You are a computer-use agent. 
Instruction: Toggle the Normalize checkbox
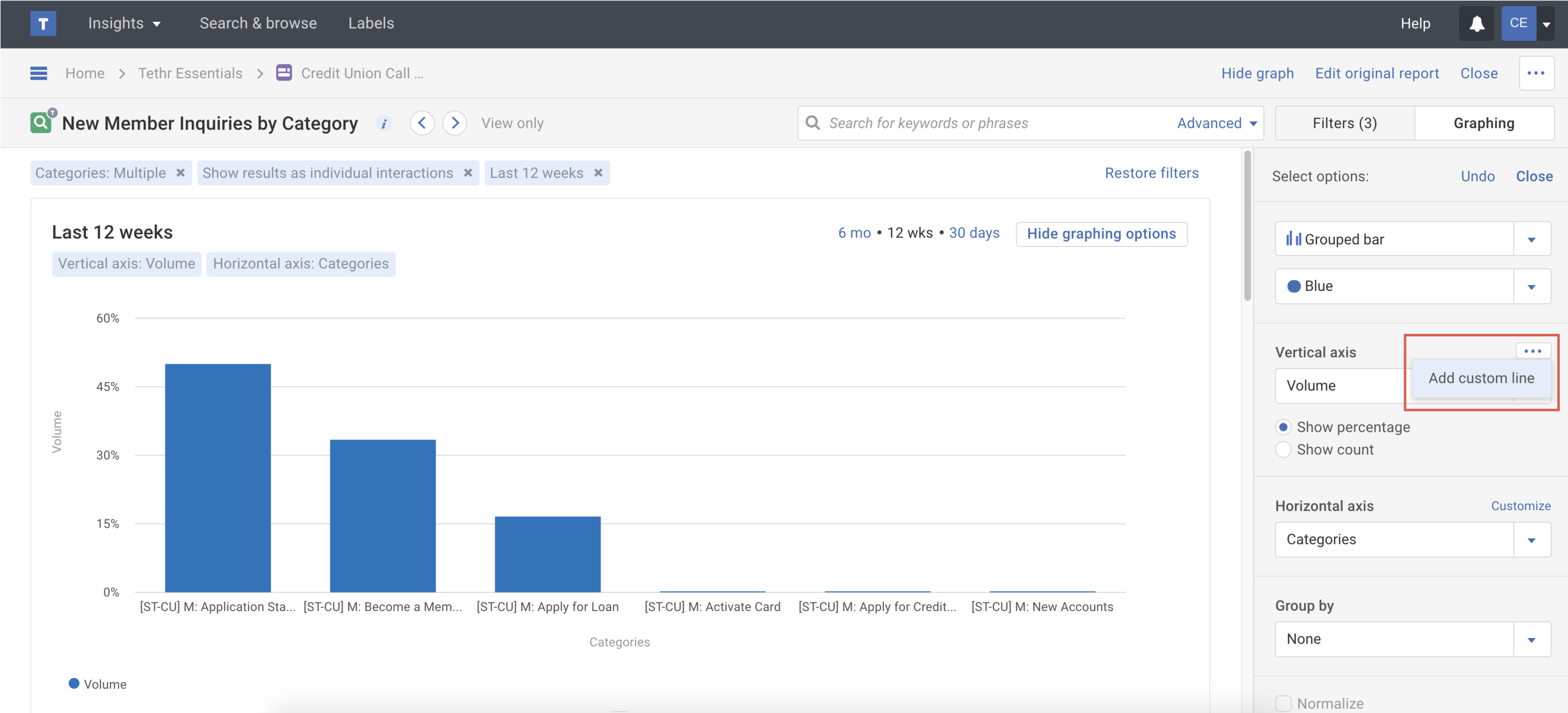[1283, 703]
